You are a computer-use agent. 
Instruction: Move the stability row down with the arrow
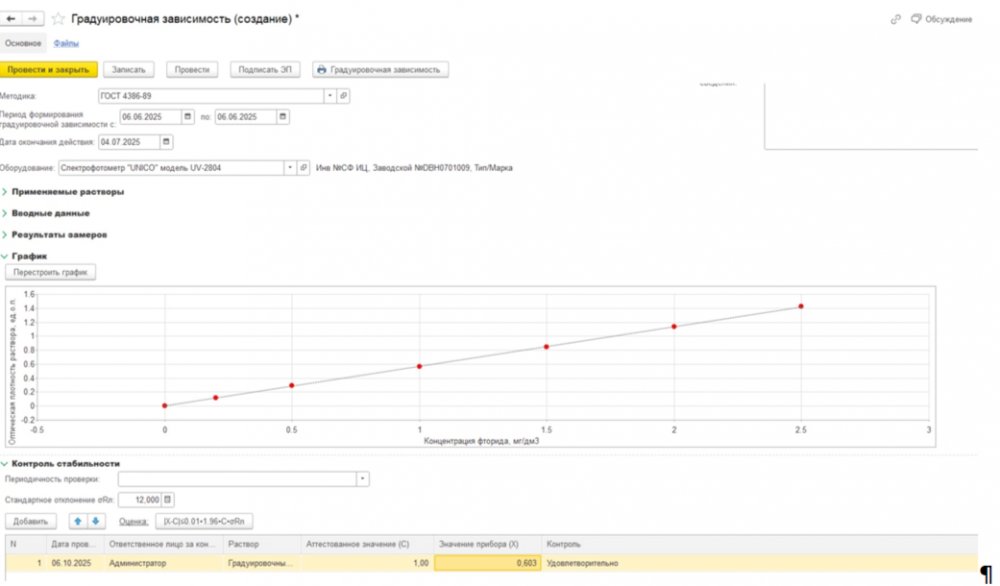95,521
